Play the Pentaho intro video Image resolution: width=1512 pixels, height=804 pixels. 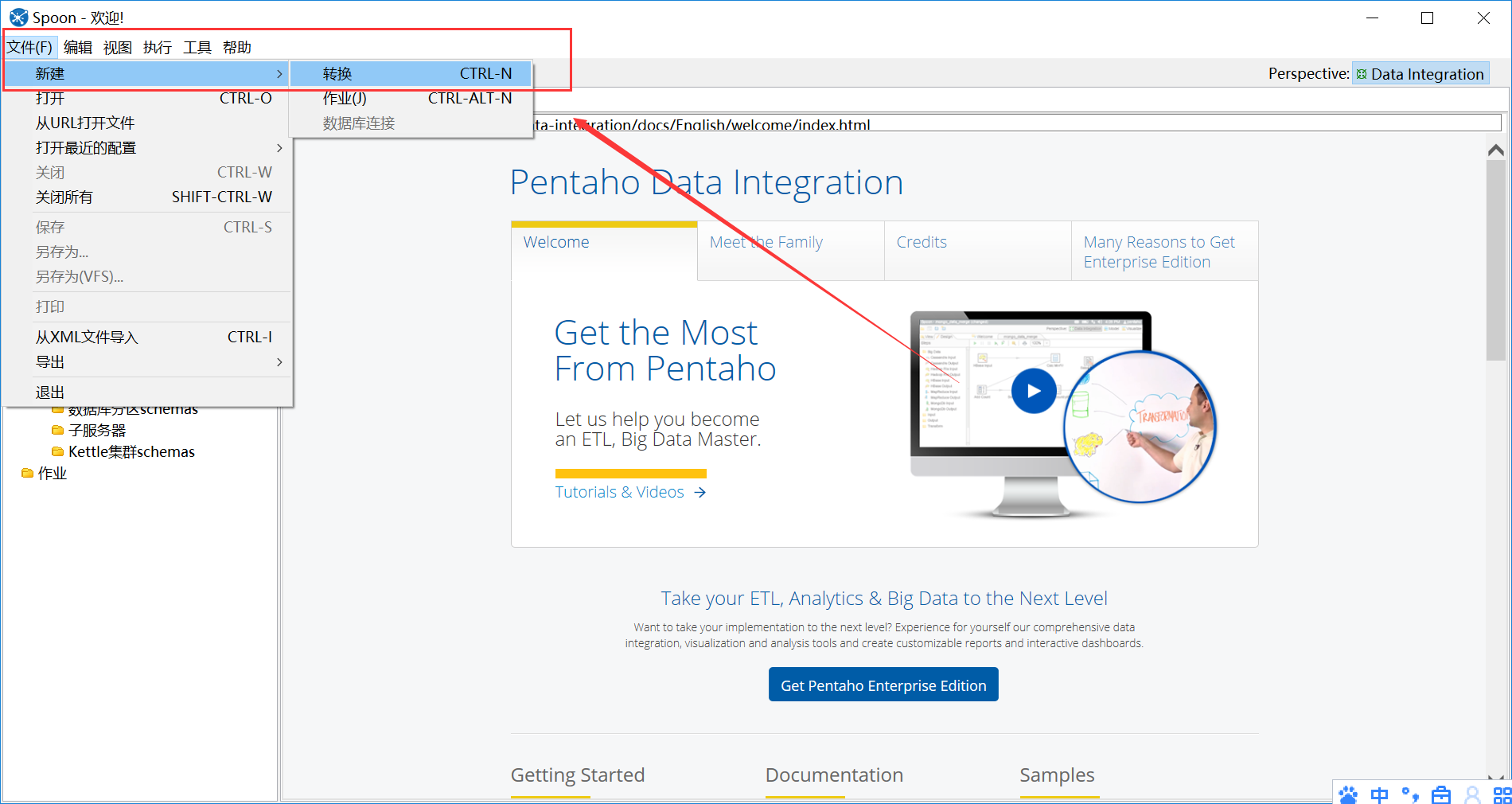1034,391
